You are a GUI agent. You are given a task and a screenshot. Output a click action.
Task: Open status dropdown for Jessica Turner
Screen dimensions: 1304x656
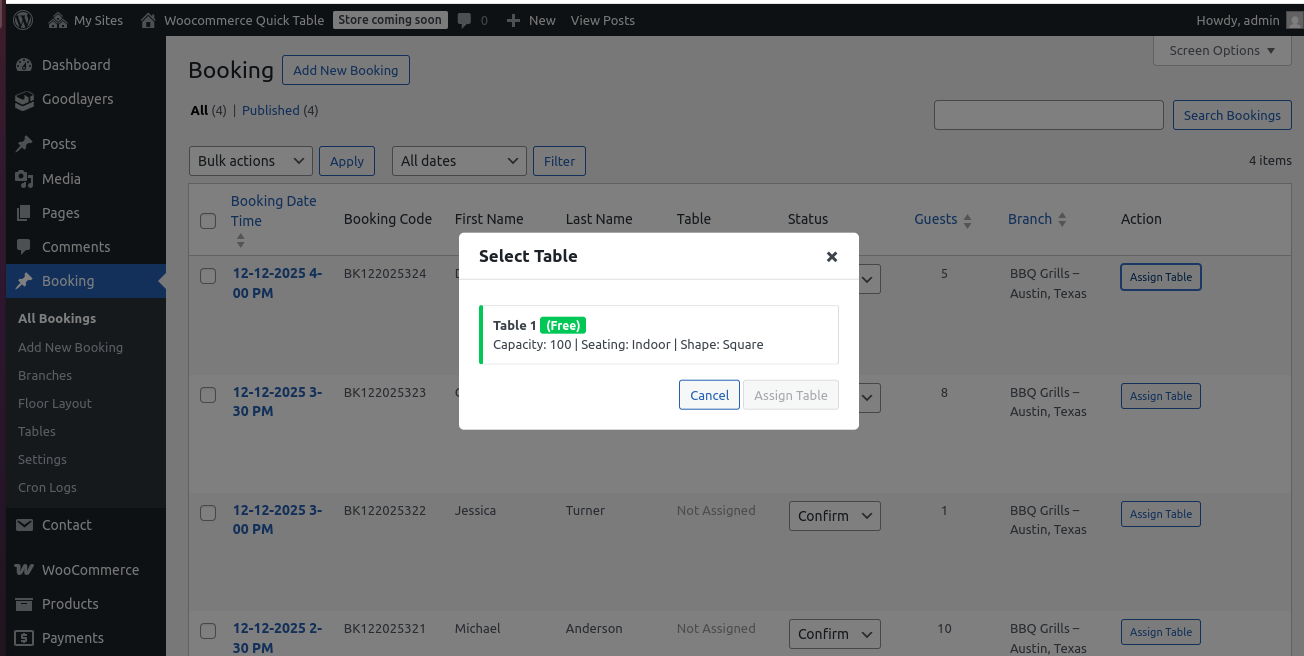[x=834, y=516]
